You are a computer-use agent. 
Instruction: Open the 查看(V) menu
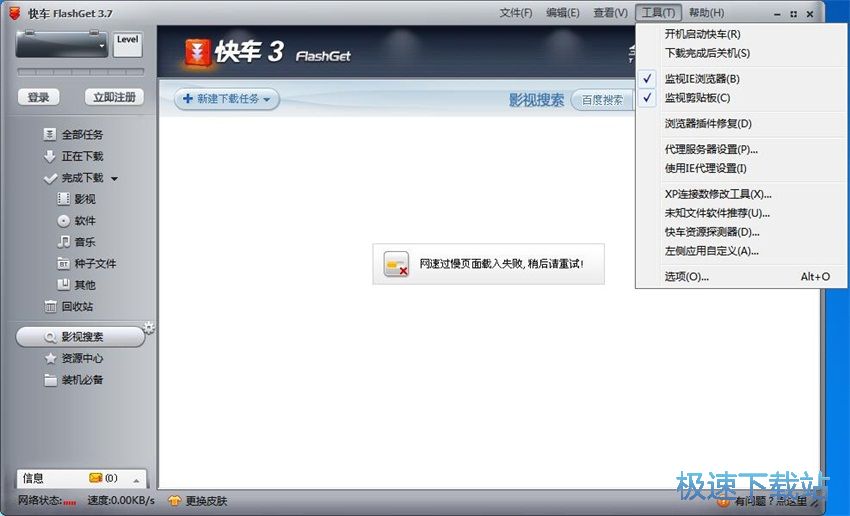(x=610, y=13)
